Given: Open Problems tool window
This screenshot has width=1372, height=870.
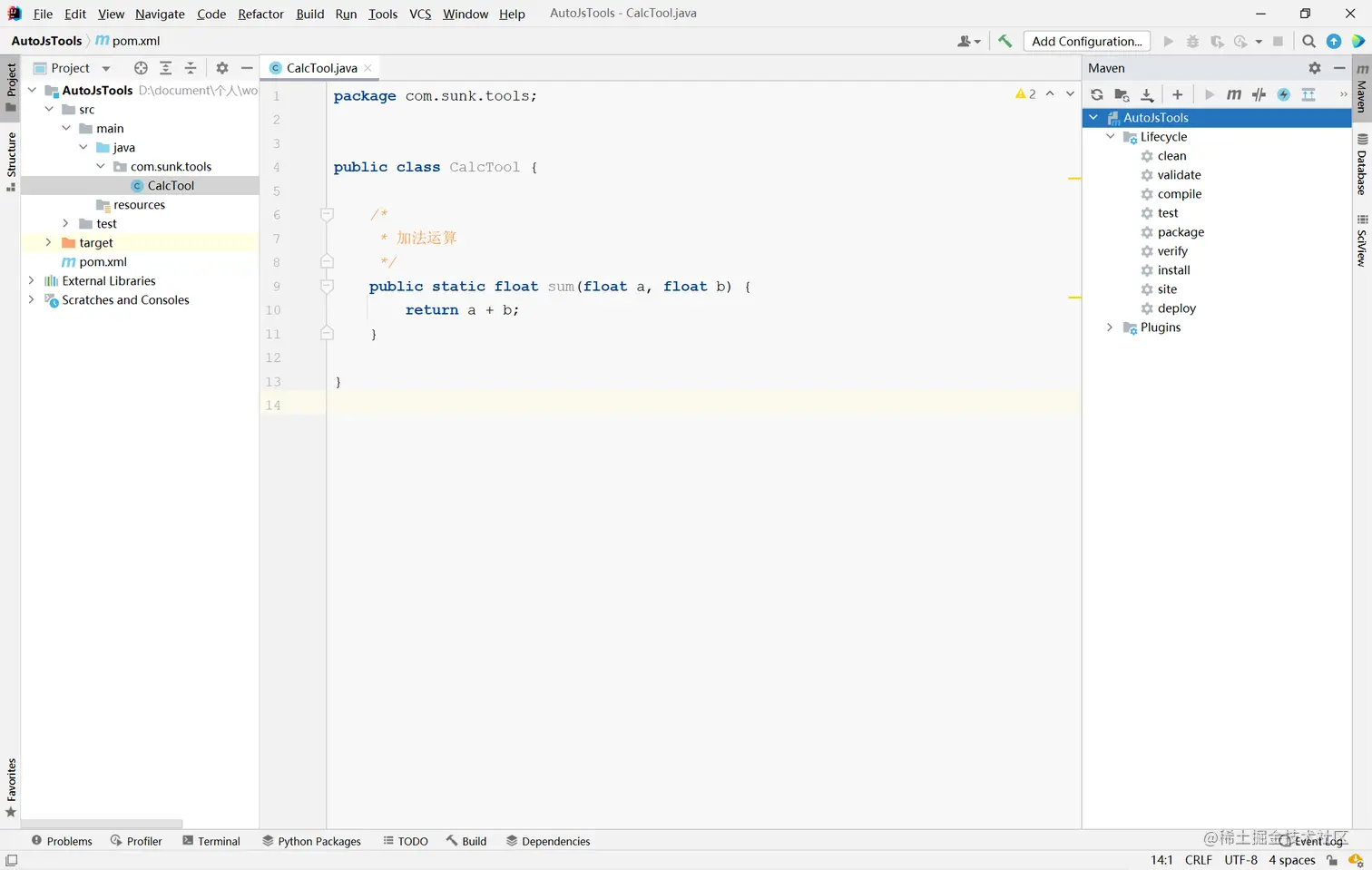Looking at the screenshot, I should (62, 841).
